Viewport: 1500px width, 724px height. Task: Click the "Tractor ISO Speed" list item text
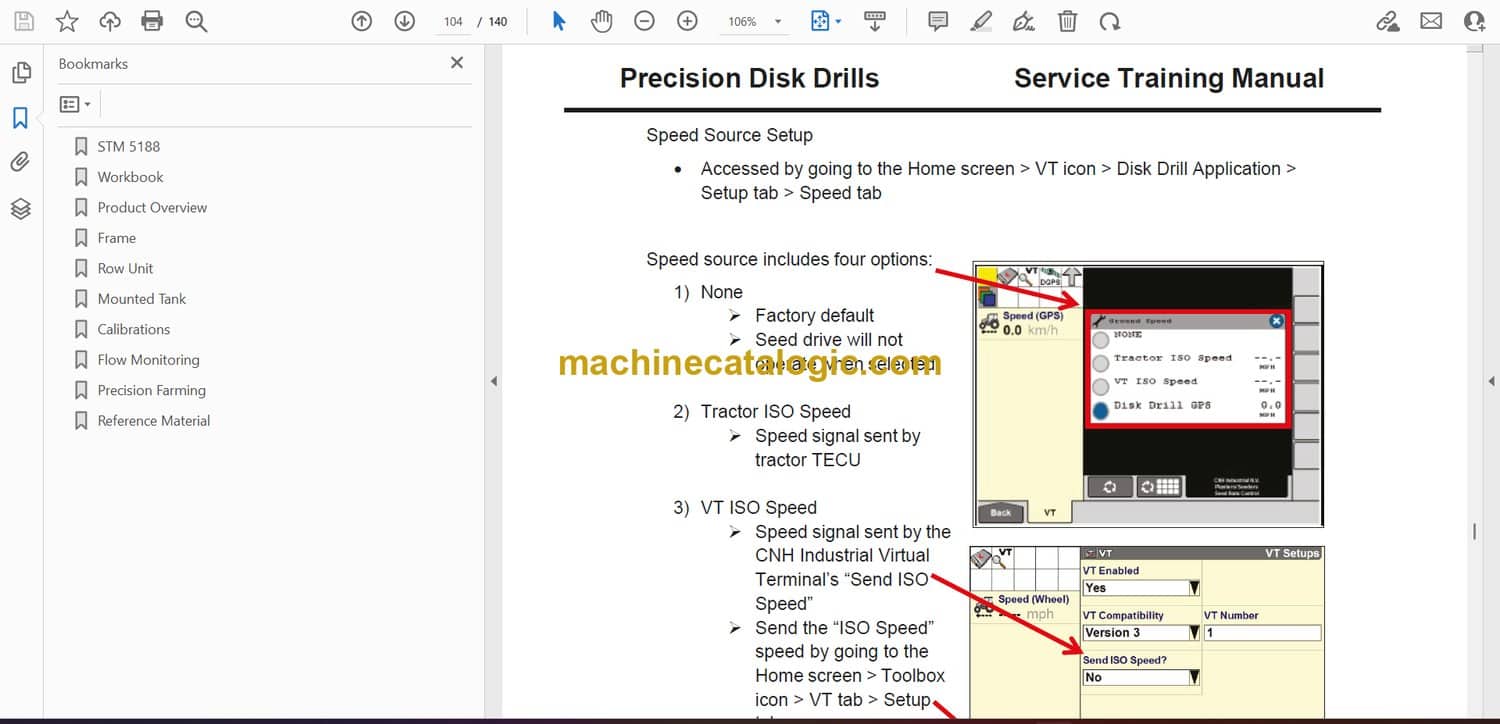click(776, 411)
